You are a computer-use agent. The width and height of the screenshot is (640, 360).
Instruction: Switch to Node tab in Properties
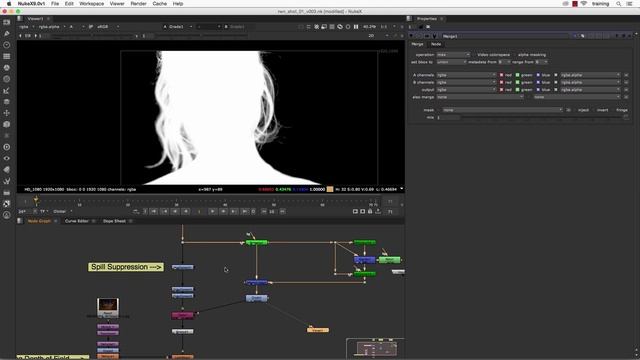(436, 44)
